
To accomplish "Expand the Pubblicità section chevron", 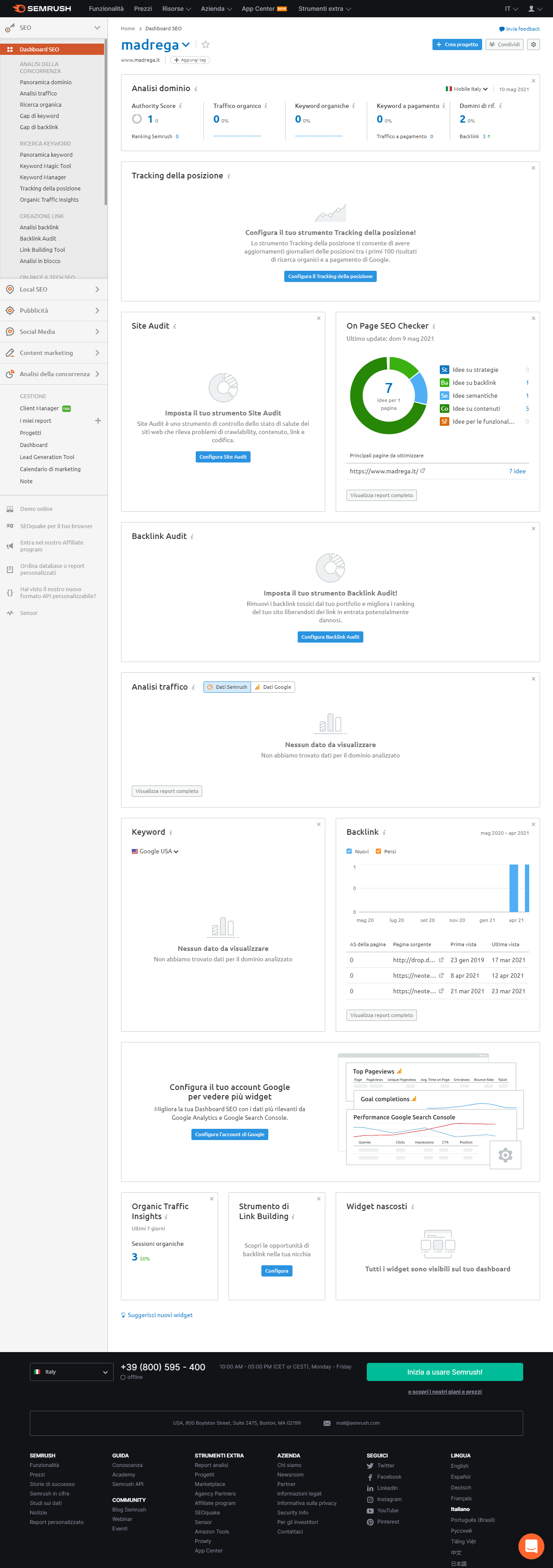I will (x=98, y=310).
